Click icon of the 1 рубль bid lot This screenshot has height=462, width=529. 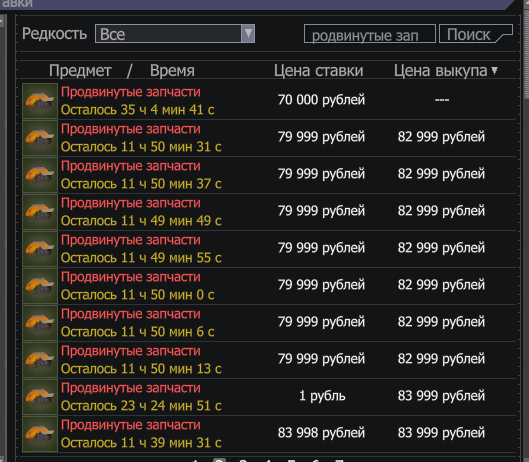click(40, 397)
